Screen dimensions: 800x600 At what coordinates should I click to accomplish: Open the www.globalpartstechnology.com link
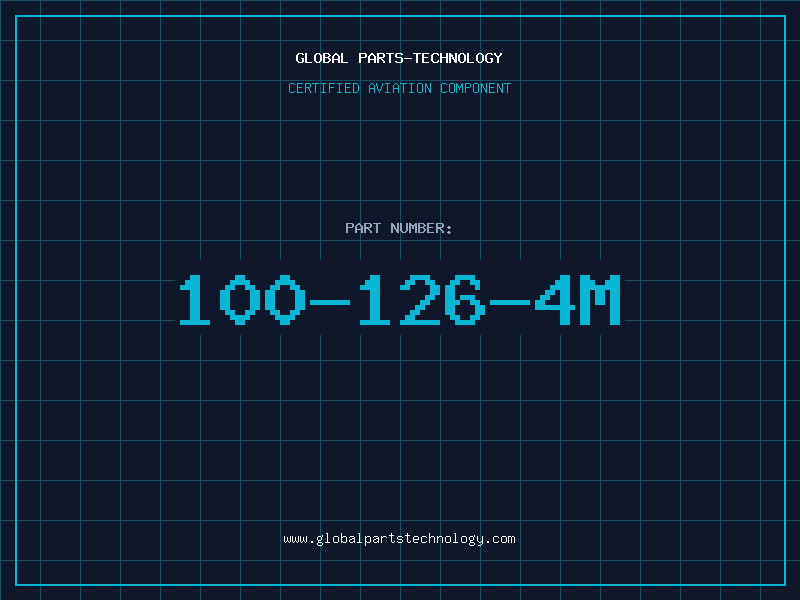pos(399,539)
